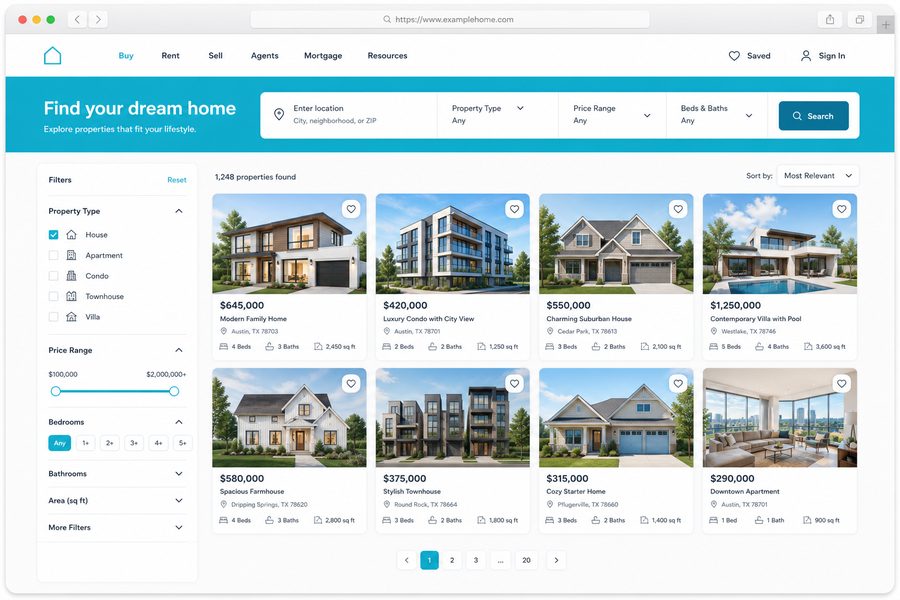Jump to results page 20
900x600 pixels.
click(x=526, y=560)
